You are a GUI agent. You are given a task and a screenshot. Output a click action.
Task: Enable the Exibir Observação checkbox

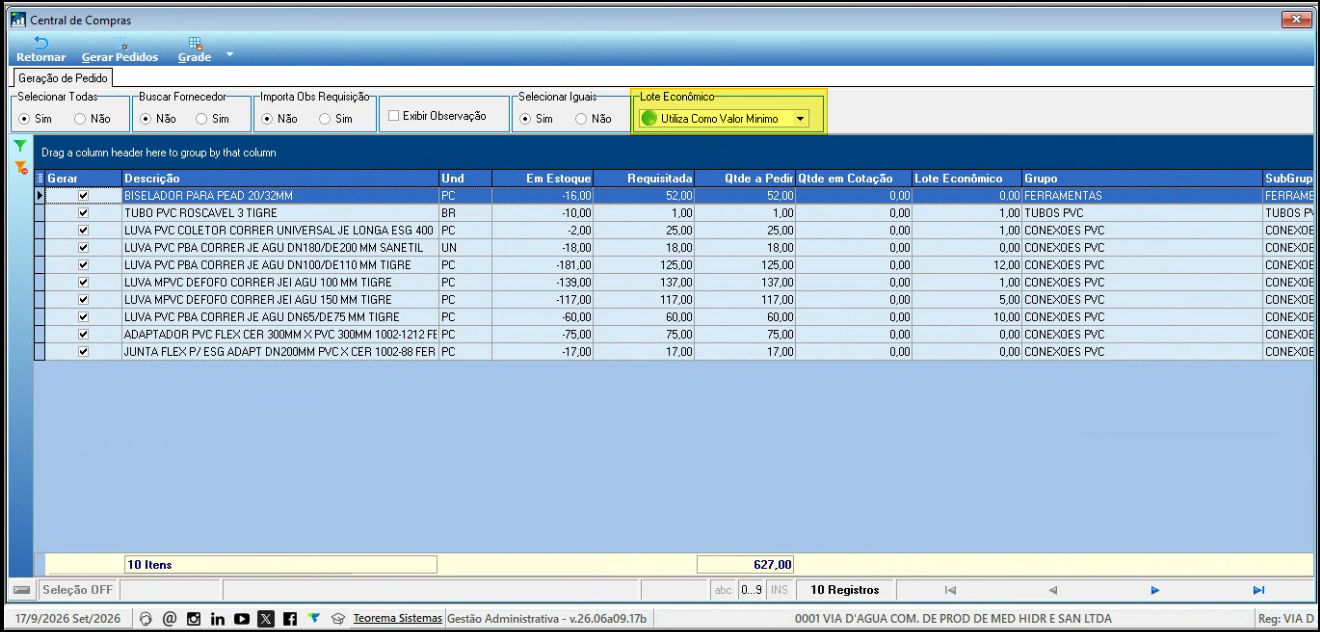point(437,116)
